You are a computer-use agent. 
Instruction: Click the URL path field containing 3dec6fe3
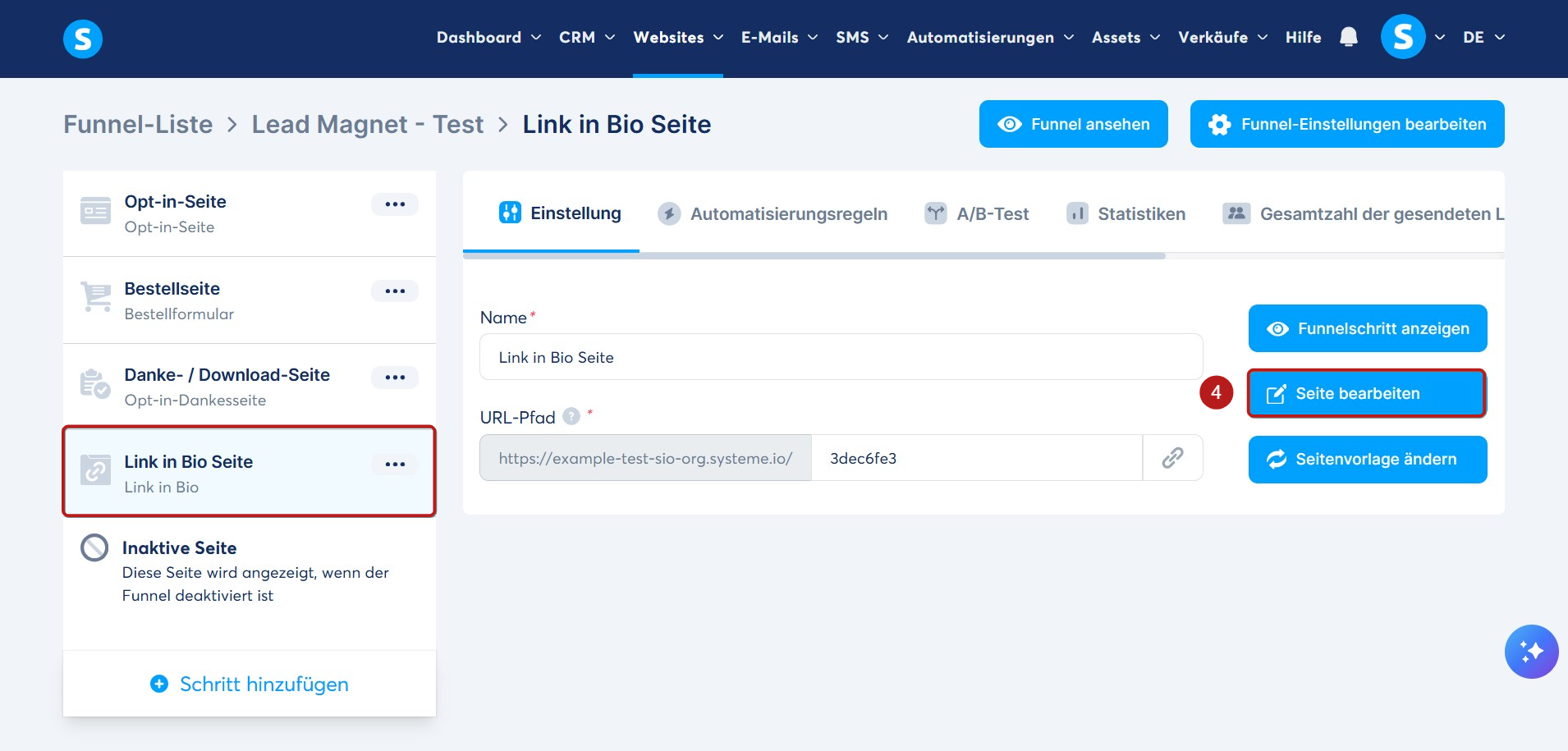977,457
